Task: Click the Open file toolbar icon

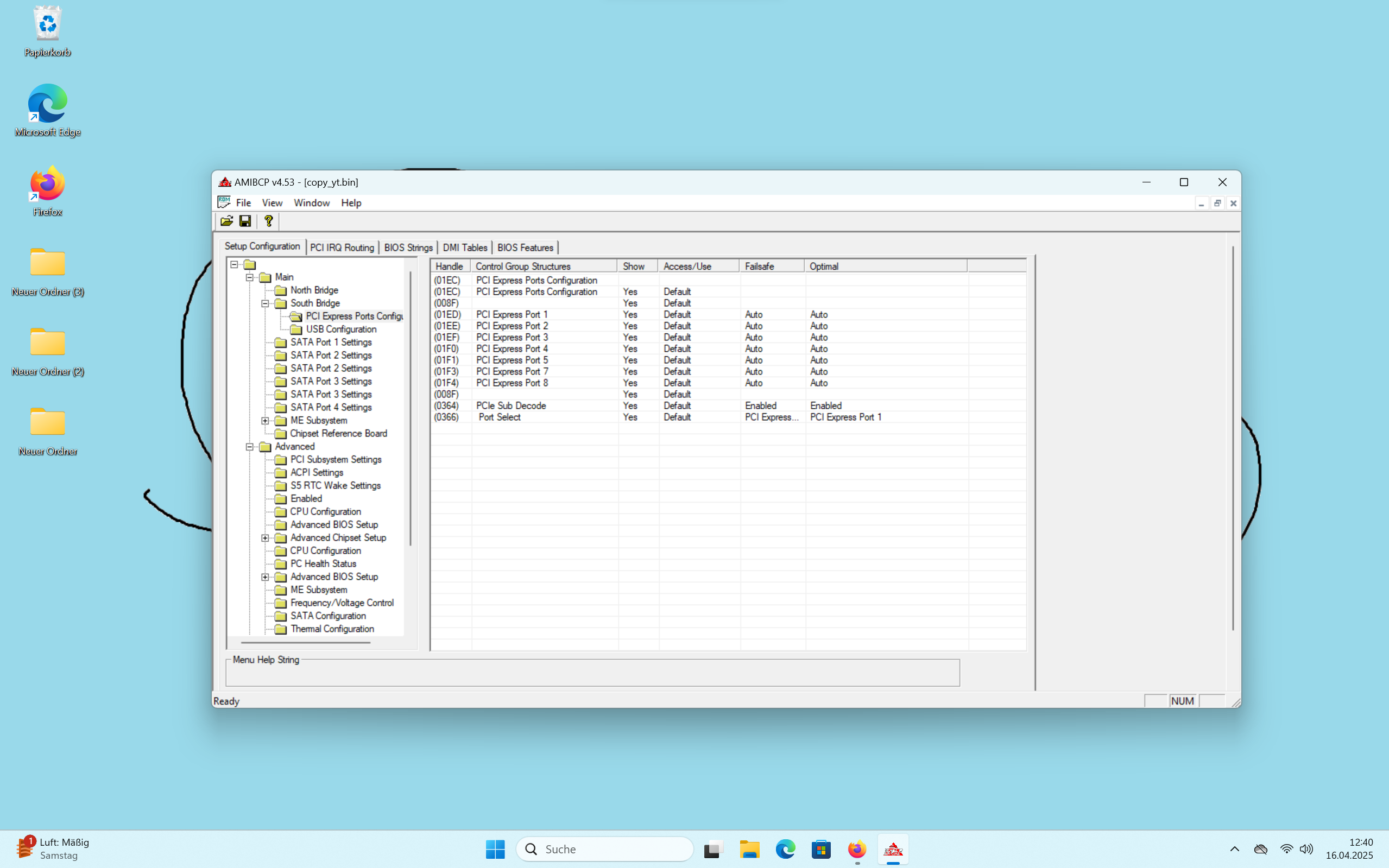Action: 226,221
